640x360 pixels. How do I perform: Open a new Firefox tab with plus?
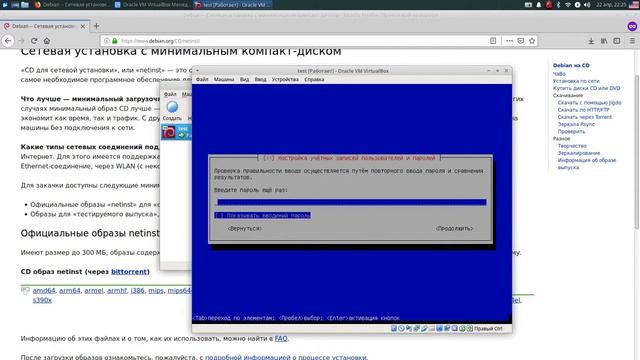[x=96, y=26]
